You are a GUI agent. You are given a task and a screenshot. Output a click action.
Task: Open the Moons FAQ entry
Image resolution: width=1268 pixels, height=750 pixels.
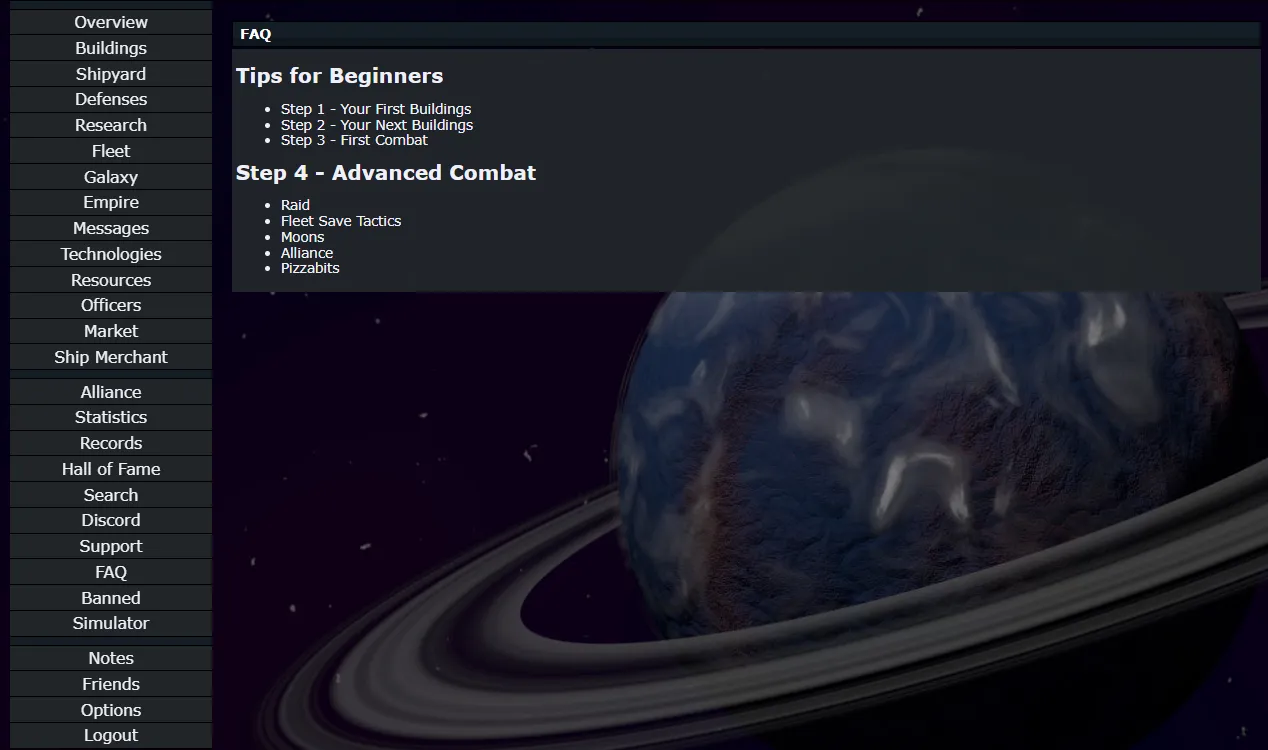pyautogui.click(x=302, y=237)
